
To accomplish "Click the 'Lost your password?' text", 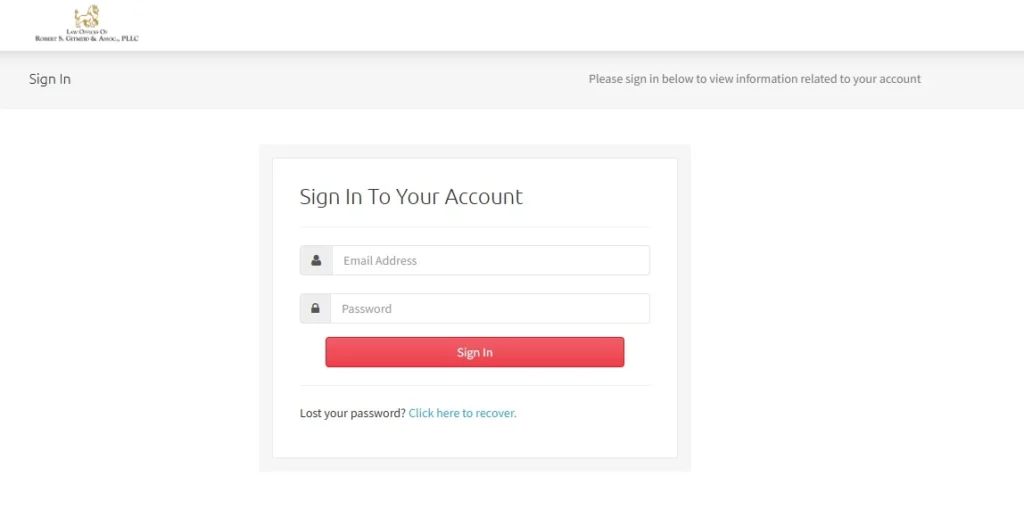I will pyautogui.click(x=353, y=413).
